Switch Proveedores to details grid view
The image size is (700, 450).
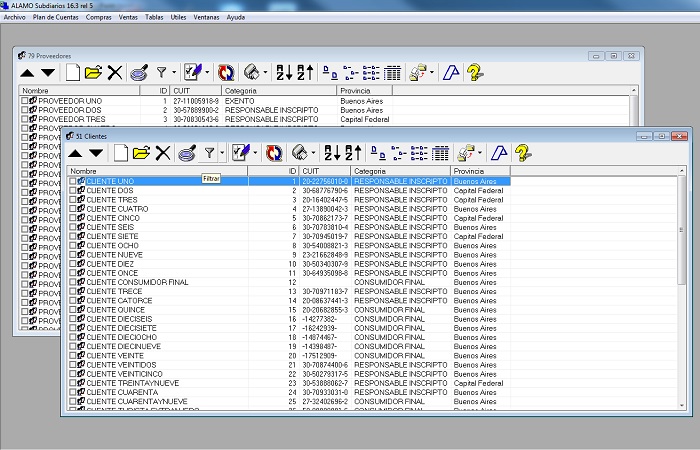click(x=392, y=73)
